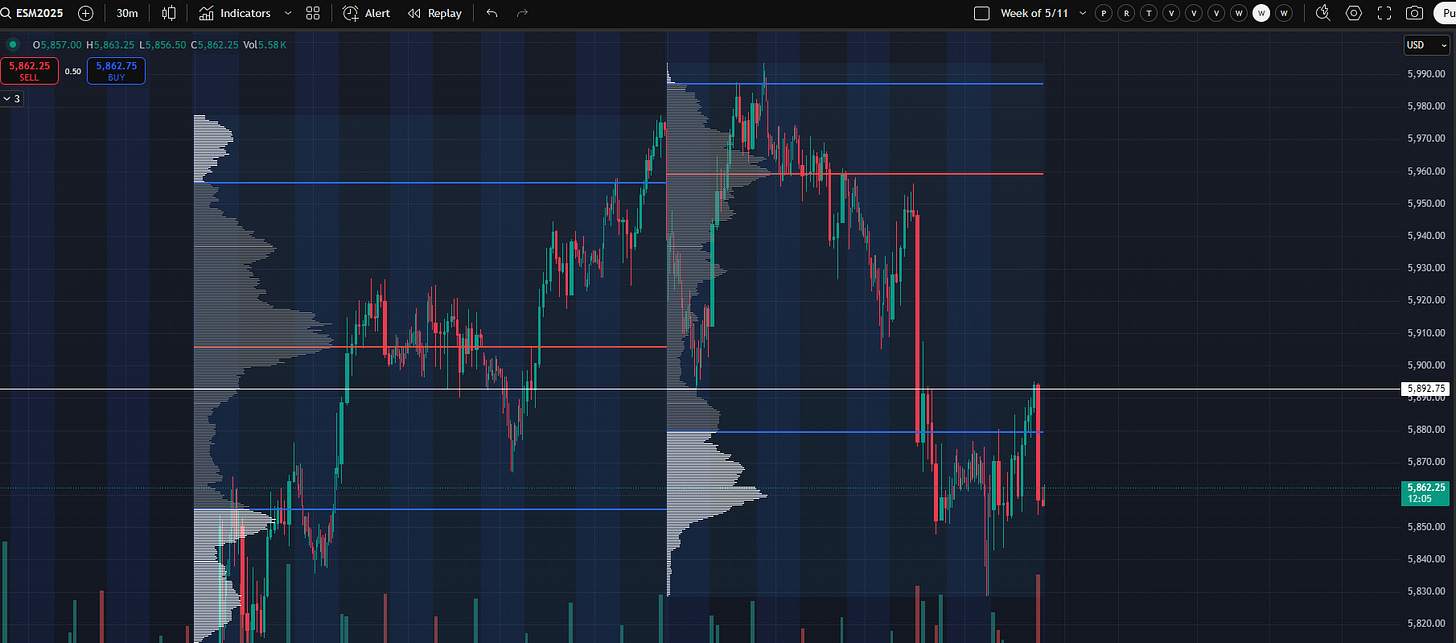Click the 5,840.00 price axis label
This screenshot has width=1456, height=643.
[1425, 558]
